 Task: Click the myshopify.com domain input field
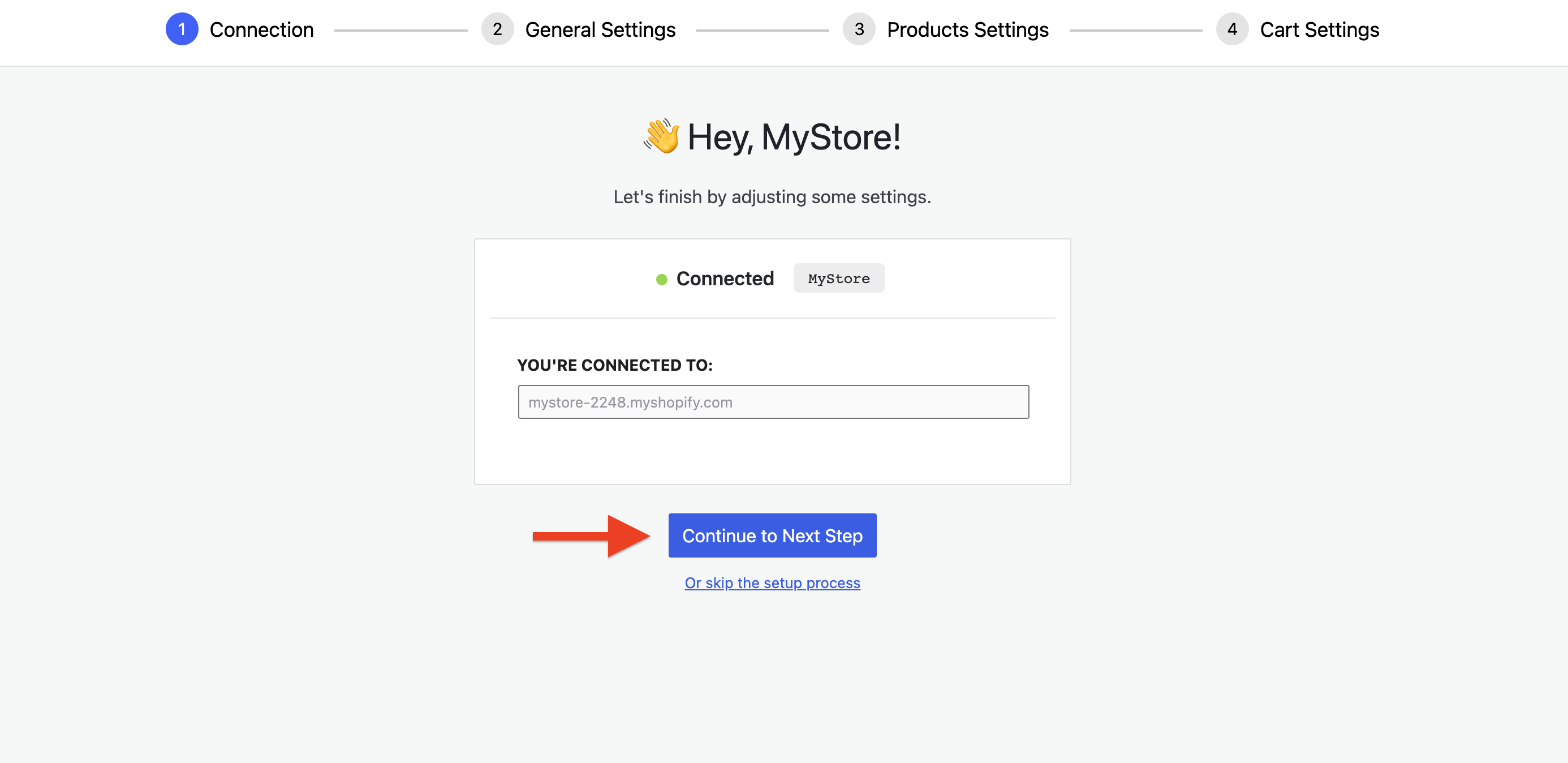point(773,402)
